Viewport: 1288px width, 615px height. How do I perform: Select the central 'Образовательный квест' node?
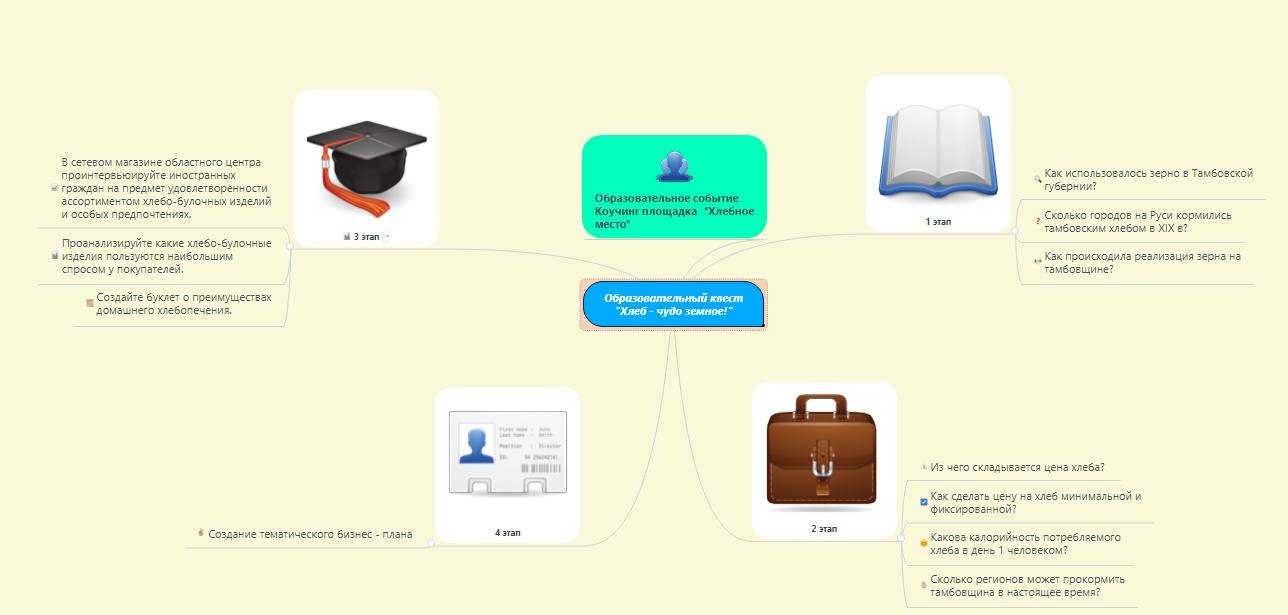673,304
